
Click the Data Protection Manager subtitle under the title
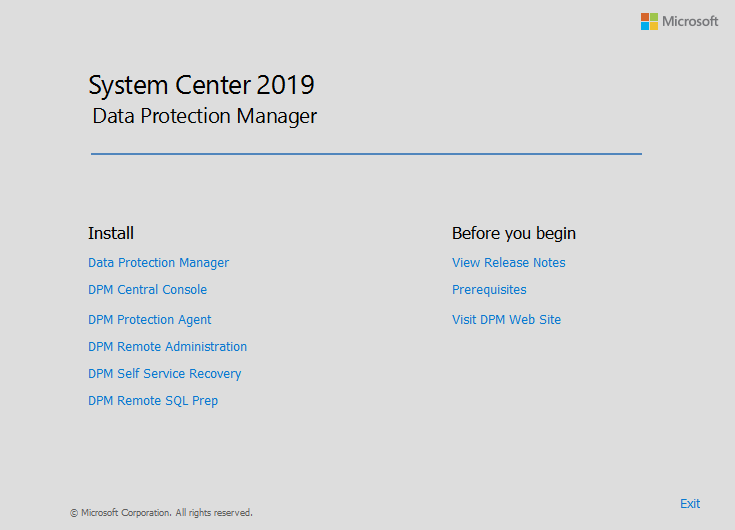pos(205,116)
